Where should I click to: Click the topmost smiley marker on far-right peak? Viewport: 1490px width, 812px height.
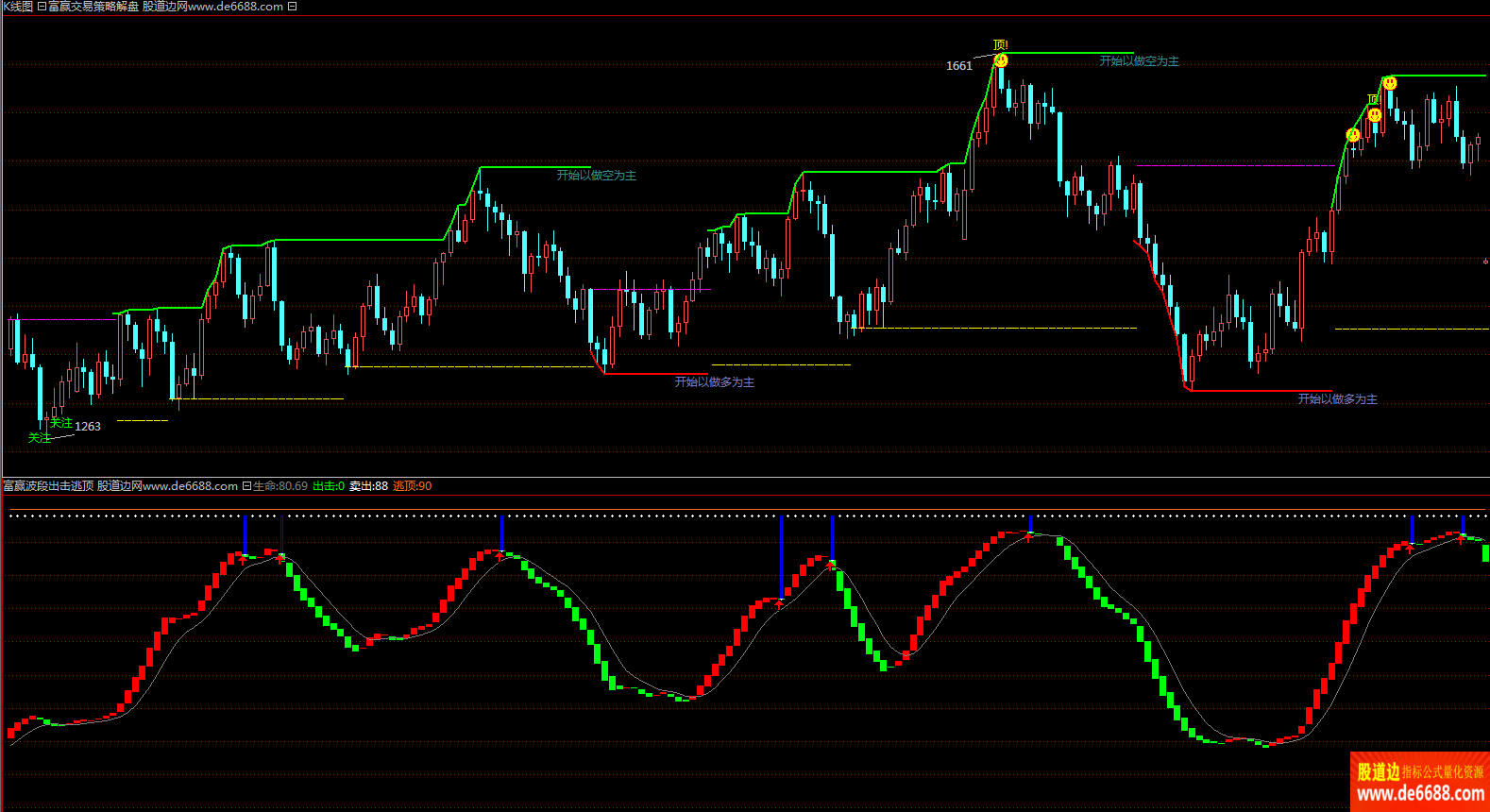(x=1390, y=83)
